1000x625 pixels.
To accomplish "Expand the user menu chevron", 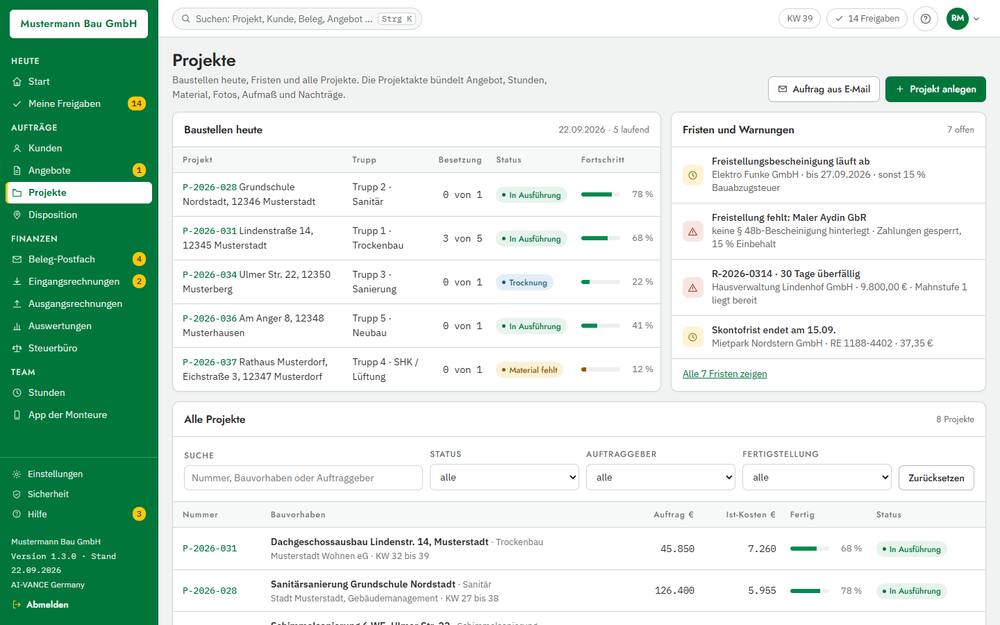I will click(x=976, y=19).
